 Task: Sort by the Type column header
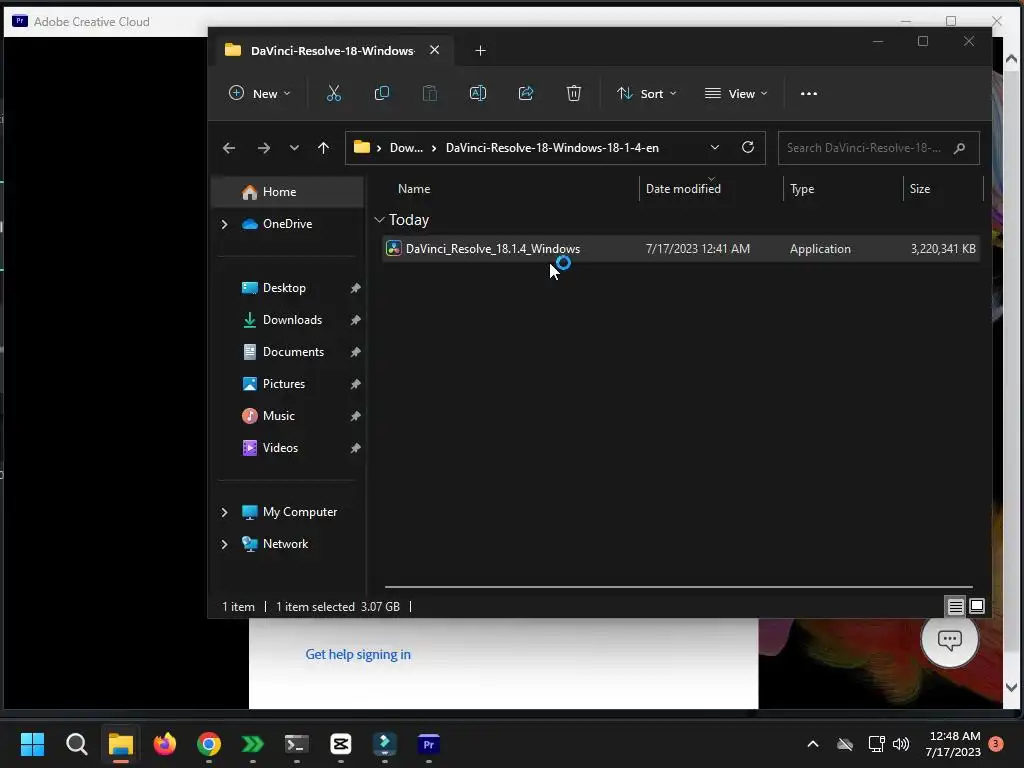(802, 189)
